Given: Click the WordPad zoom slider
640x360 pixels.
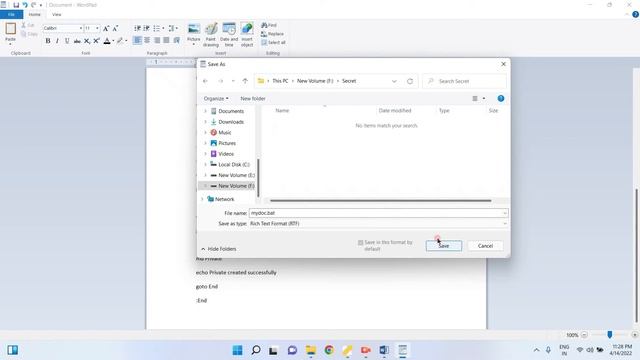Looking at the screenshot, I should tap(609, 335).
